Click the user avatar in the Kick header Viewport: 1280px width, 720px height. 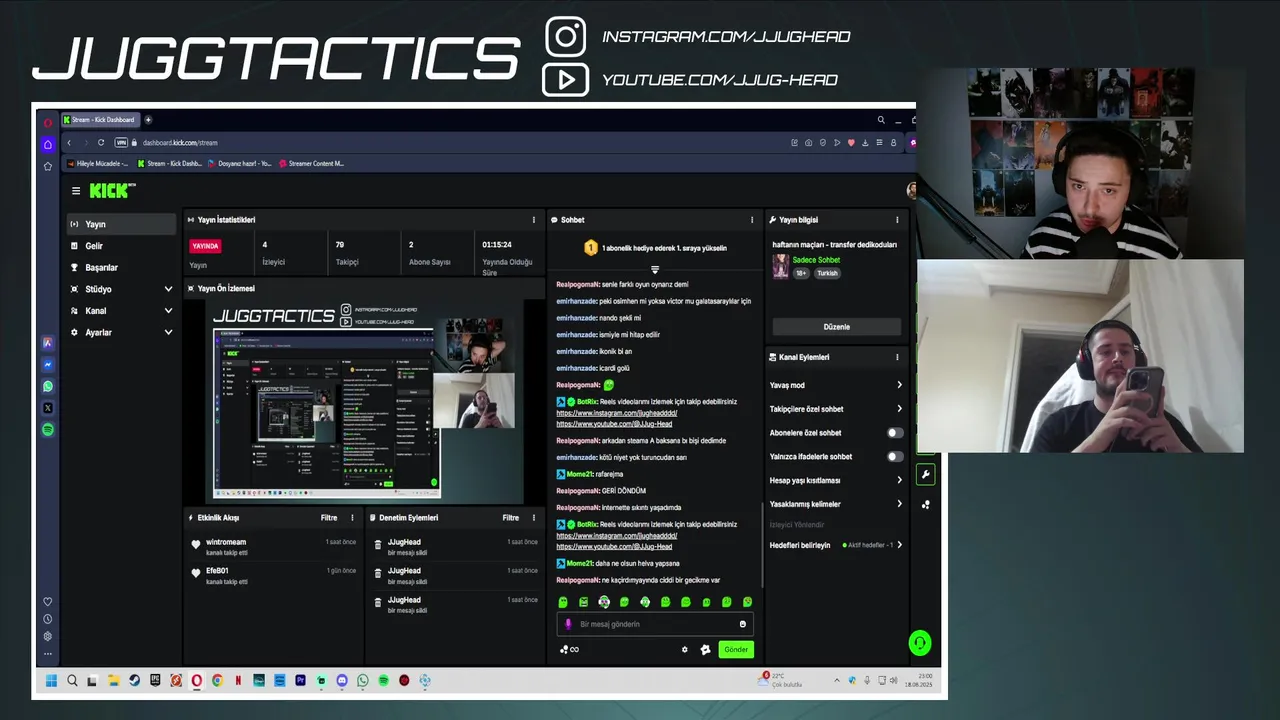(x=911, y=190)
